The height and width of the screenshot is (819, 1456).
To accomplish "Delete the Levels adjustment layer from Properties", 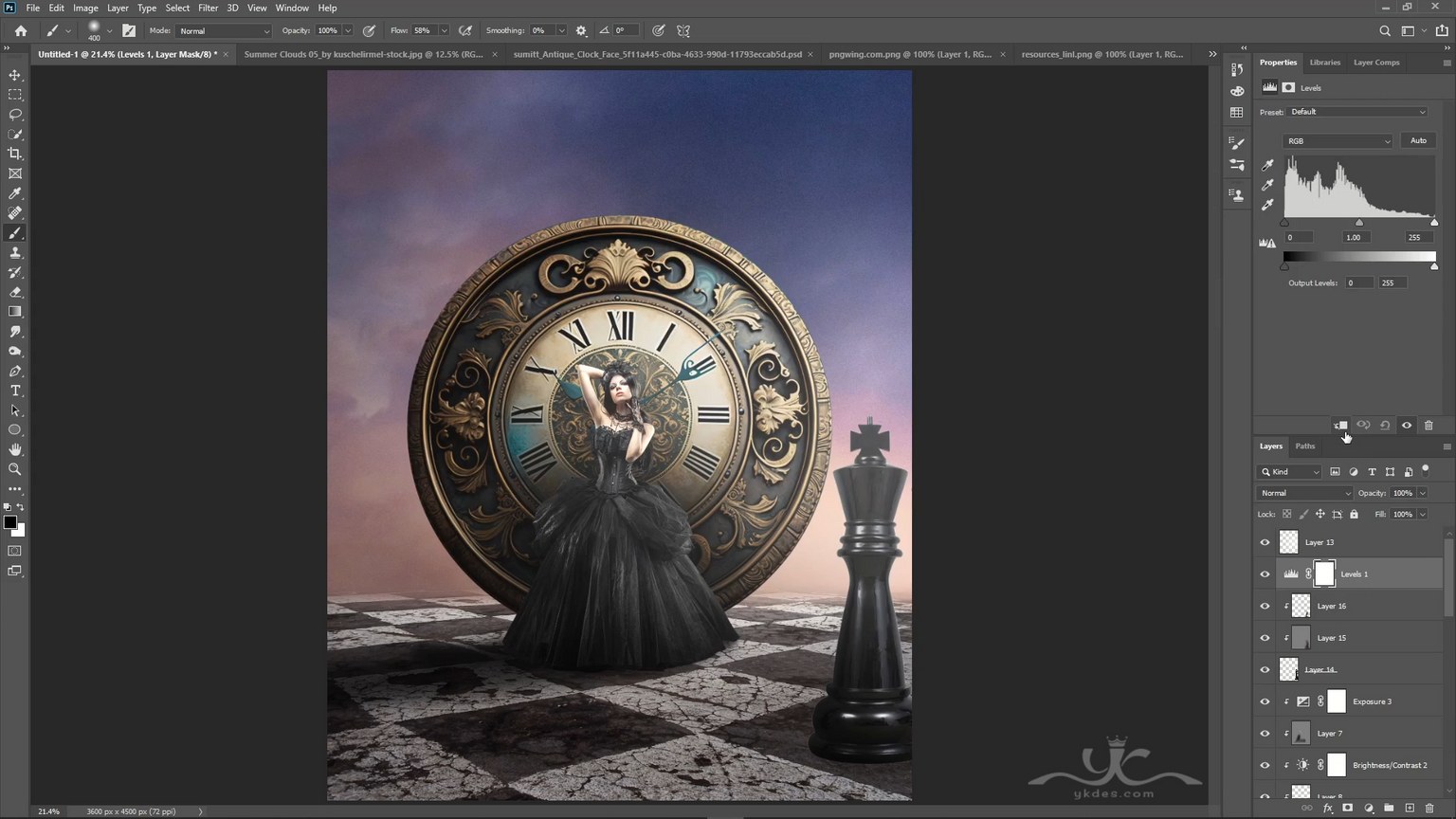I will [x=1429, y=426].
